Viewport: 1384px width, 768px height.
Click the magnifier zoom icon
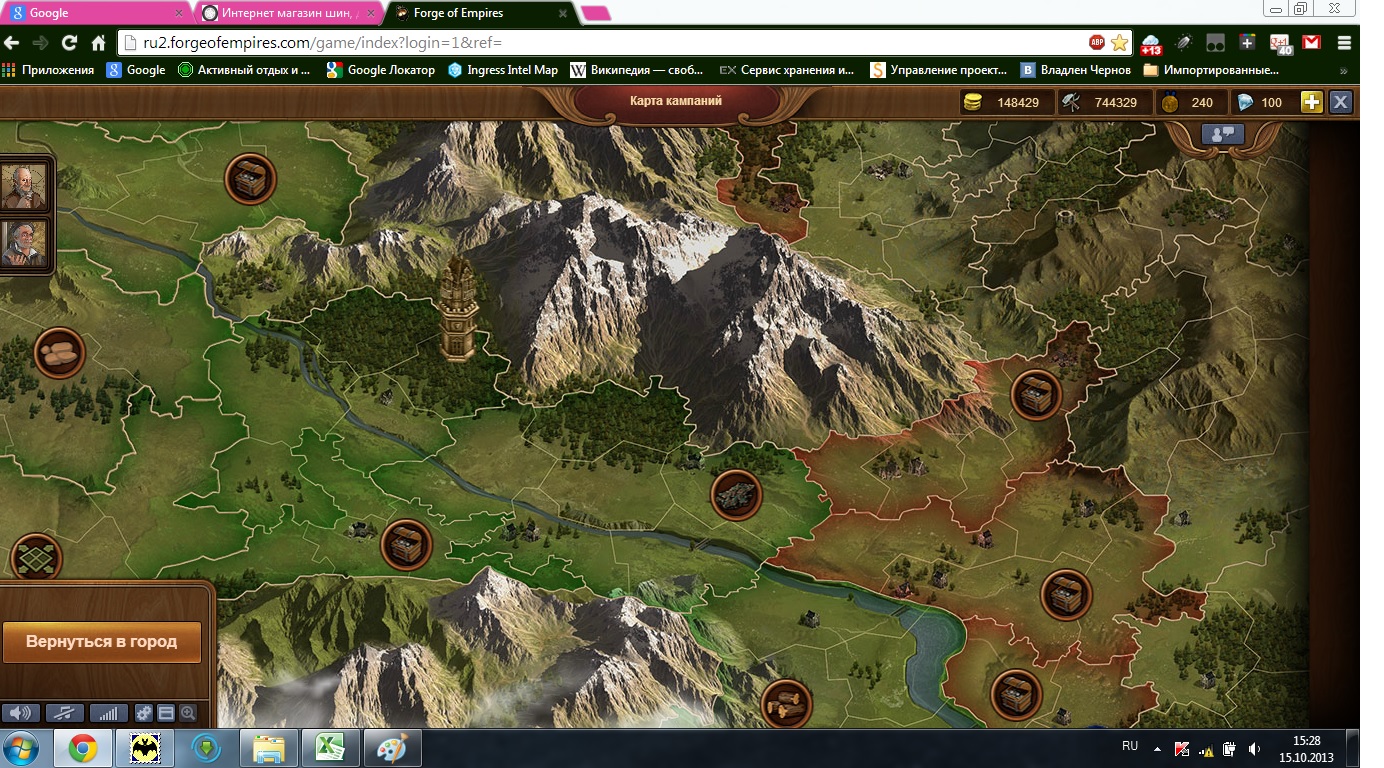[x=188, y=713]
